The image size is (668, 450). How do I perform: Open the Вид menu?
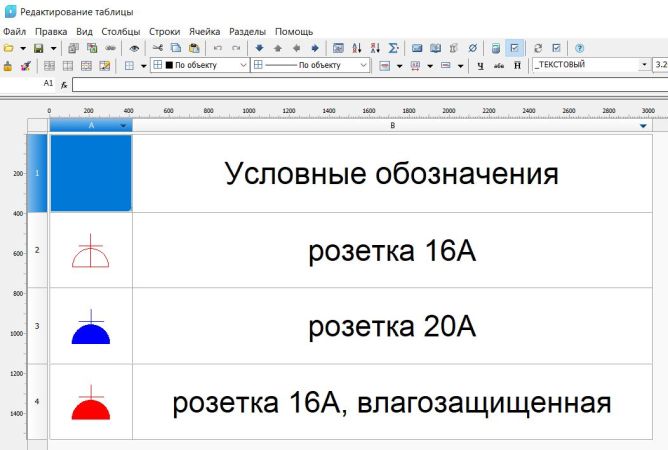pyautogui.click(x=84, y=32)
